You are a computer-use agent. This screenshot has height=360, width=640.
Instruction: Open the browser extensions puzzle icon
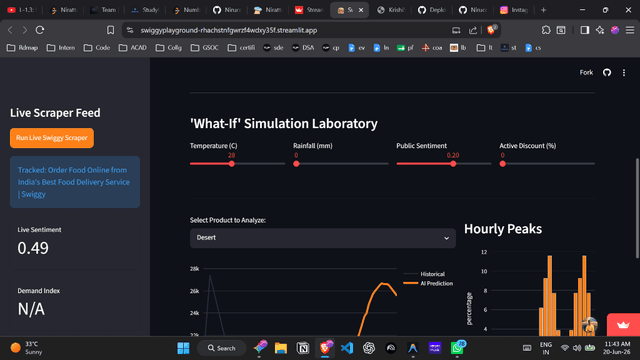(x=546, y=30)
